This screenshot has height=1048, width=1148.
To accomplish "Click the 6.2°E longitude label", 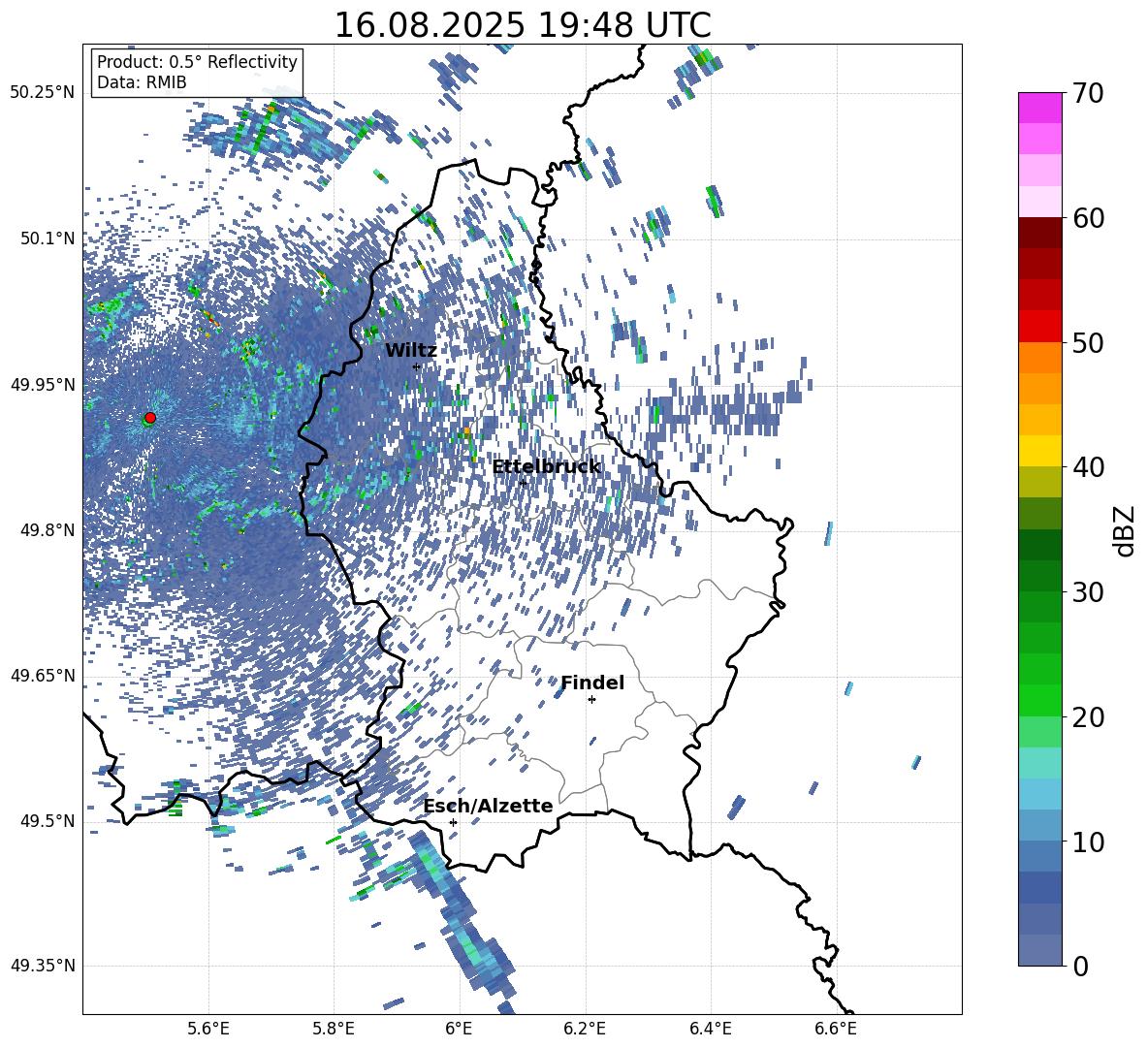I will click(585, 1029).
